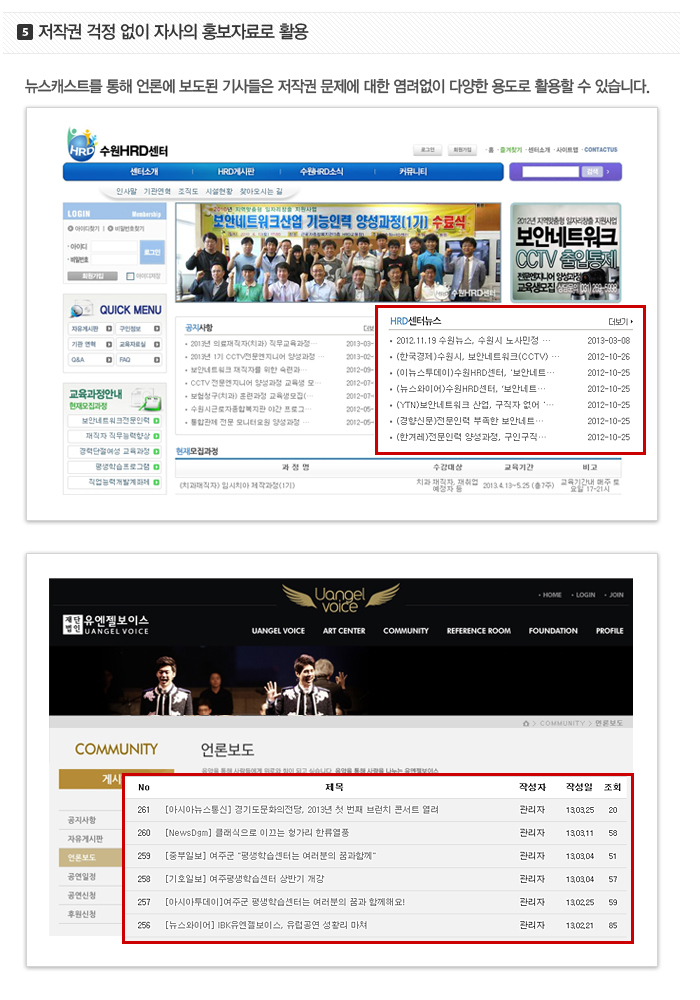Click green icon beside 평생학습프로그램
Screen dimensions: 700x1000
pos(156,467)
